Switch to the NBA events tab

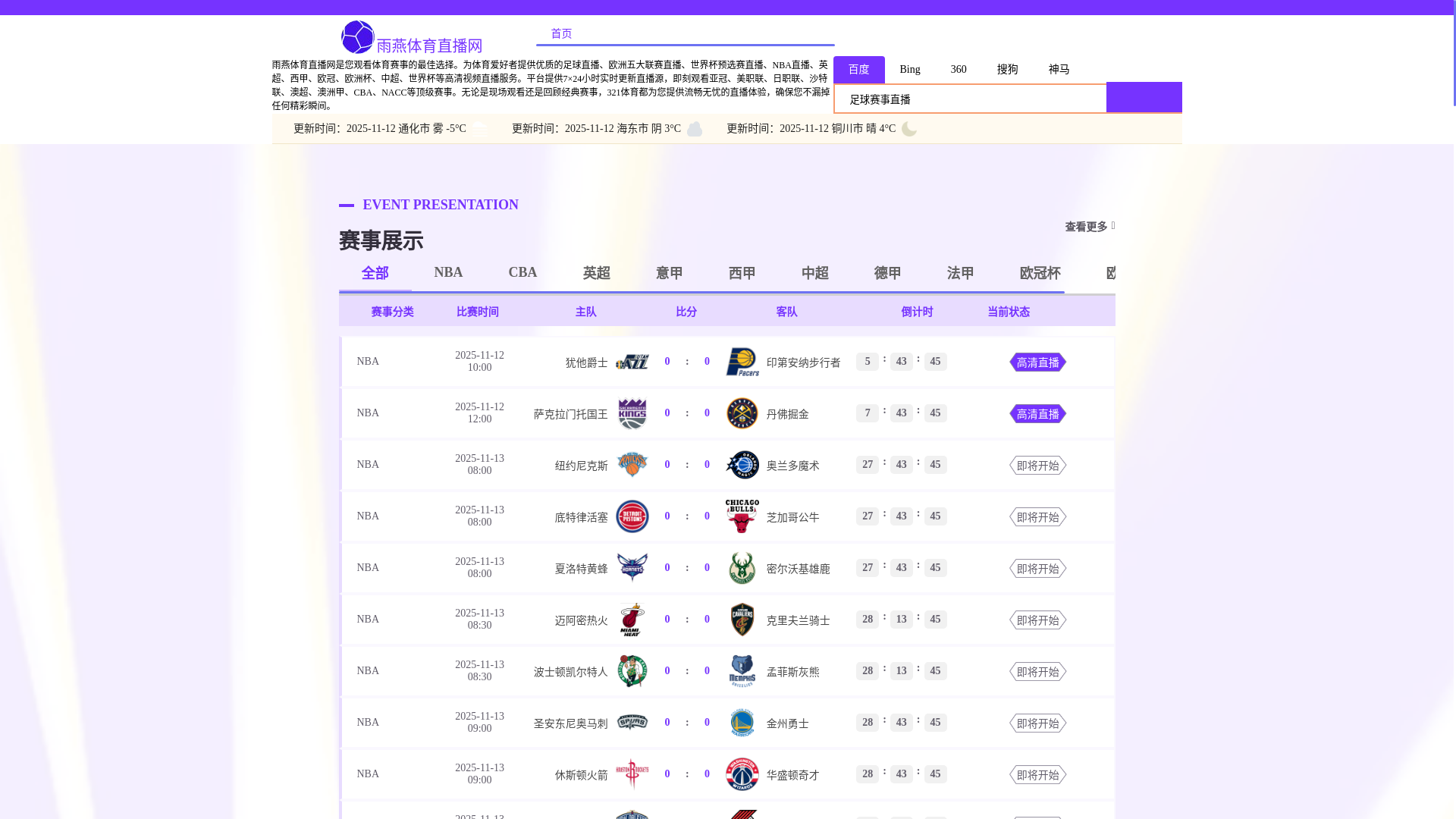click(x=448, y=273)
